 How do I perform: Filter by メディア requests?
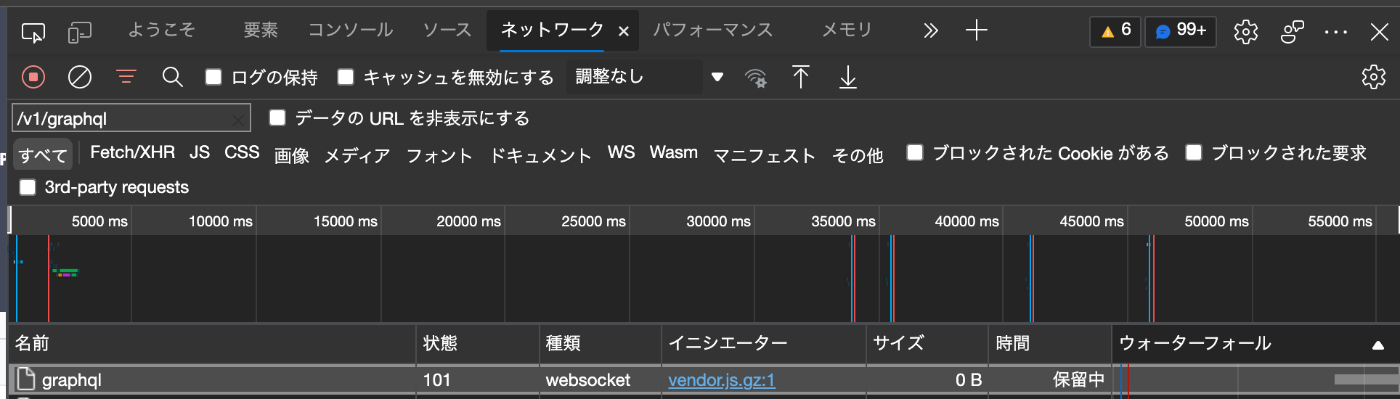click(x=357, y=155)
